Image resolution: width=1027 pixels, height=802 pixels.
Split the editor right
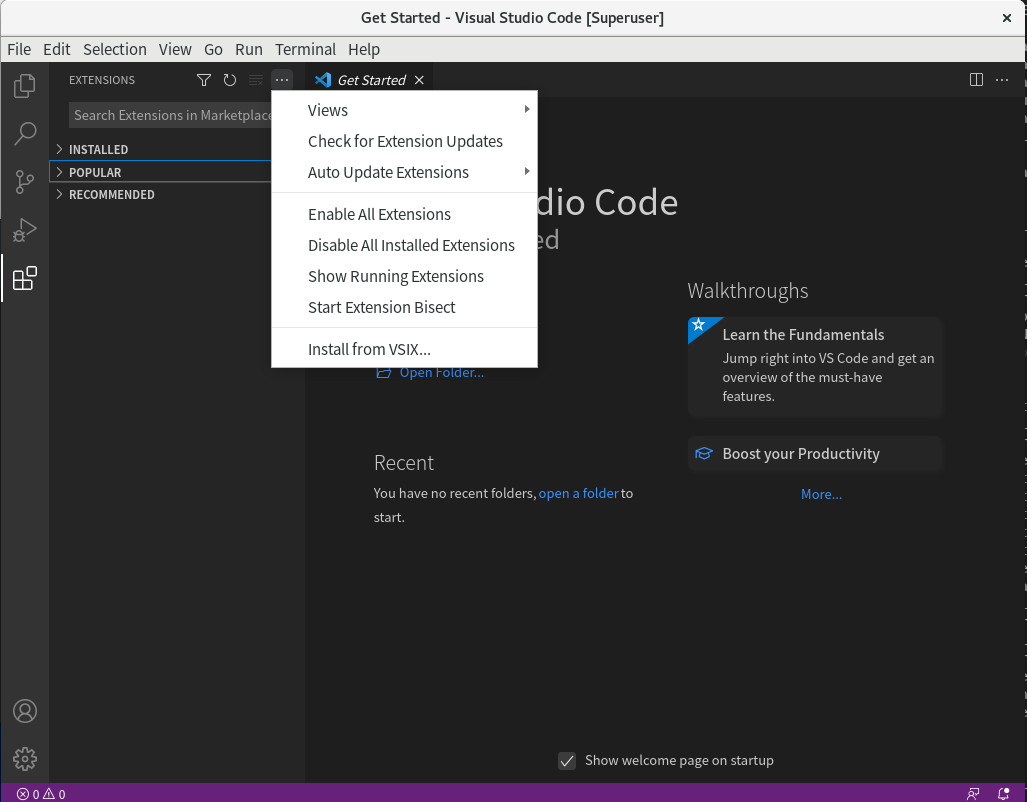click(976, 80)
